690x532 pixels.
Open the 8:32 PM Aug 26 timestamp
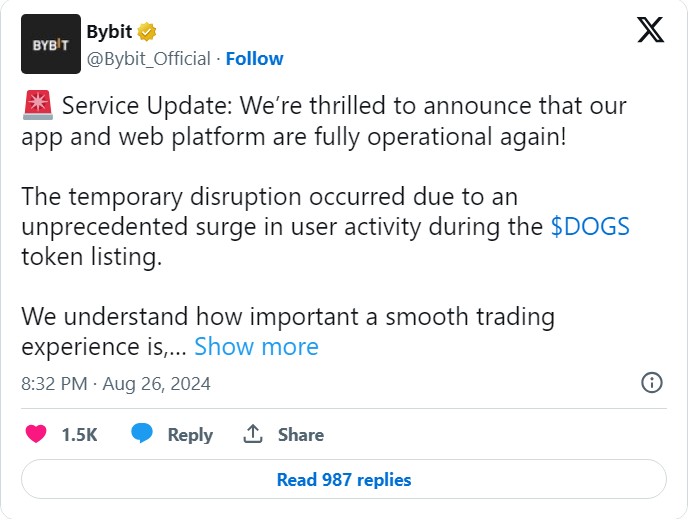[x=116, y=383]
